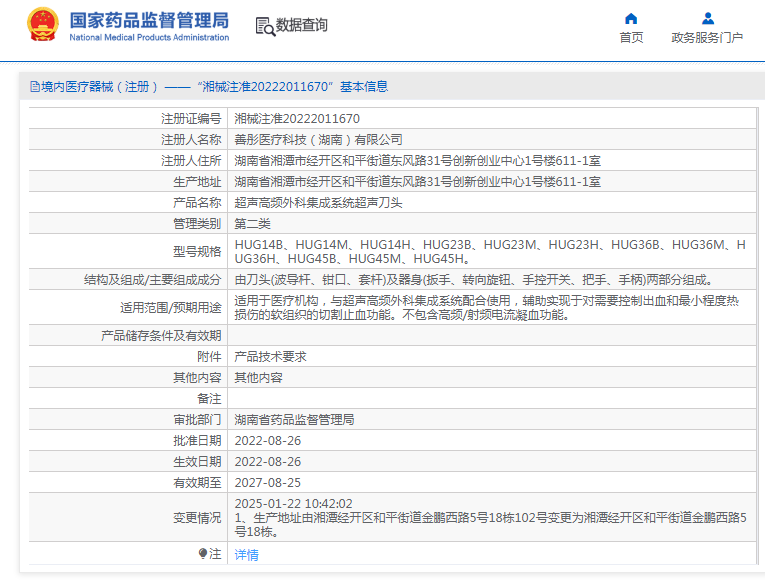Select registration number 湘械注准20222011670 value
Viewport: 765px width, 582px height.
297,119
